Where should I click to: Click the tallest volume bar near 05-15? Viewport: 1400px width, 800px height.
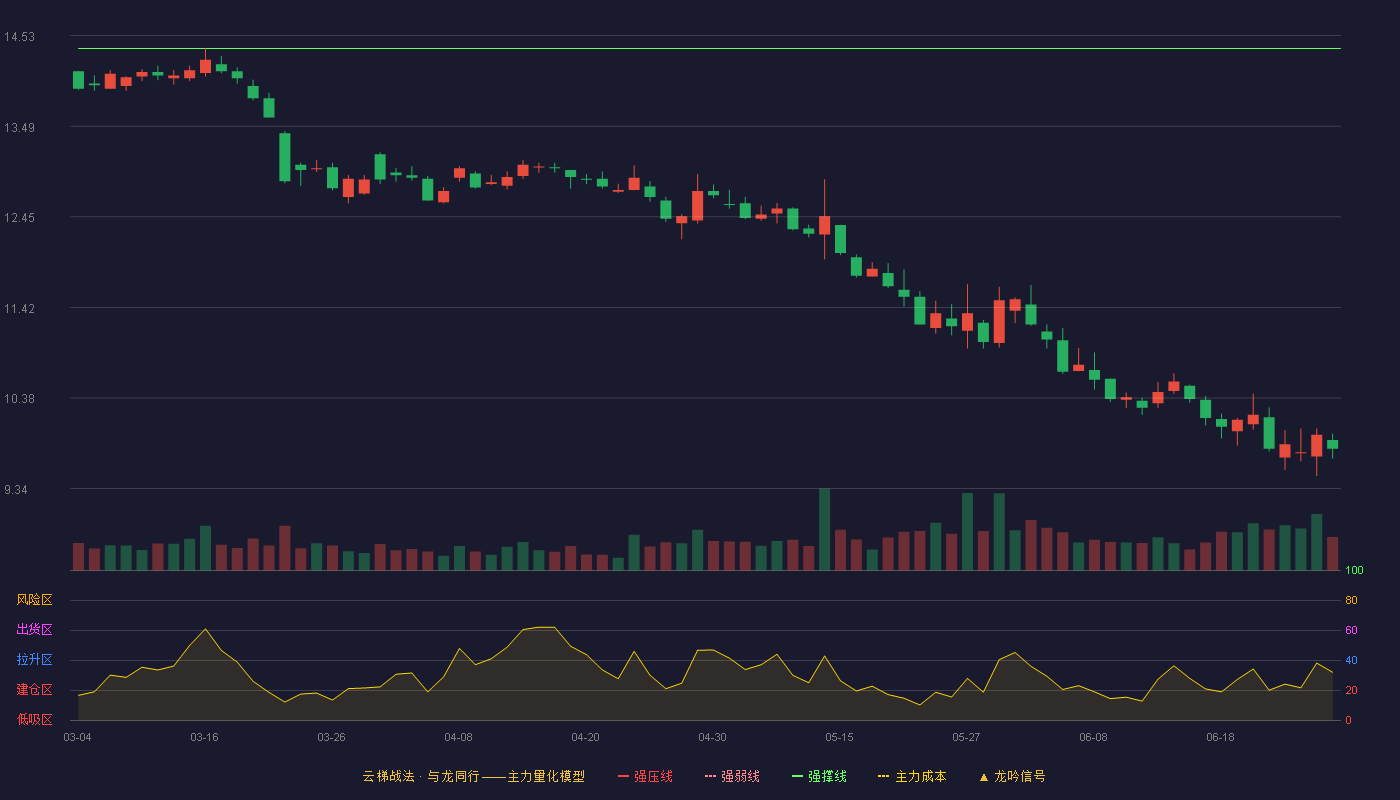[x=824, y=529]
